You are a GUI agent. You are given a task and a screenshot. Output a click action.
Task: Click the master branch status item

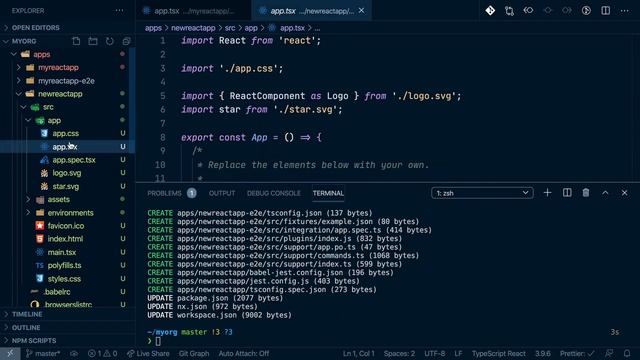point(43,353)
